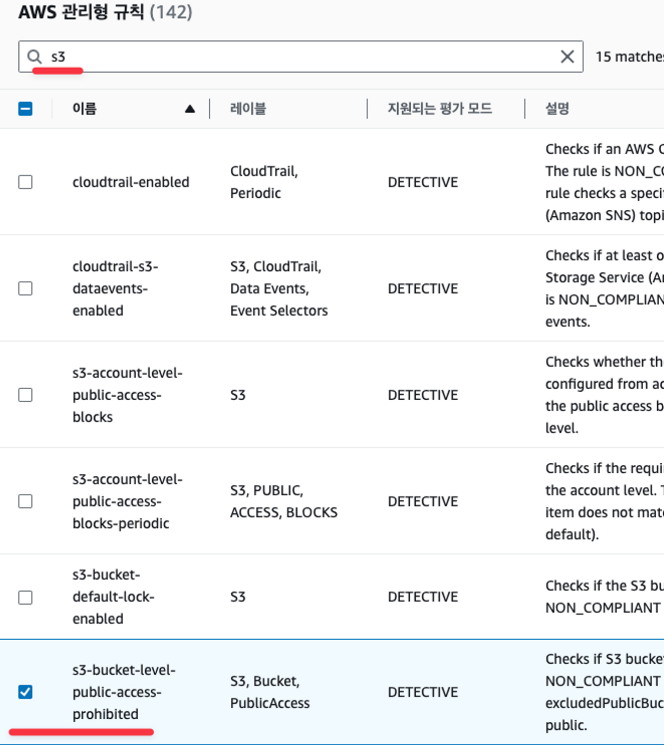Image resolution: width=664 pixels, height=745 pixels.
Task: Click the 지원되는 평가 모드 column header
Action: (x=440, y=109)
